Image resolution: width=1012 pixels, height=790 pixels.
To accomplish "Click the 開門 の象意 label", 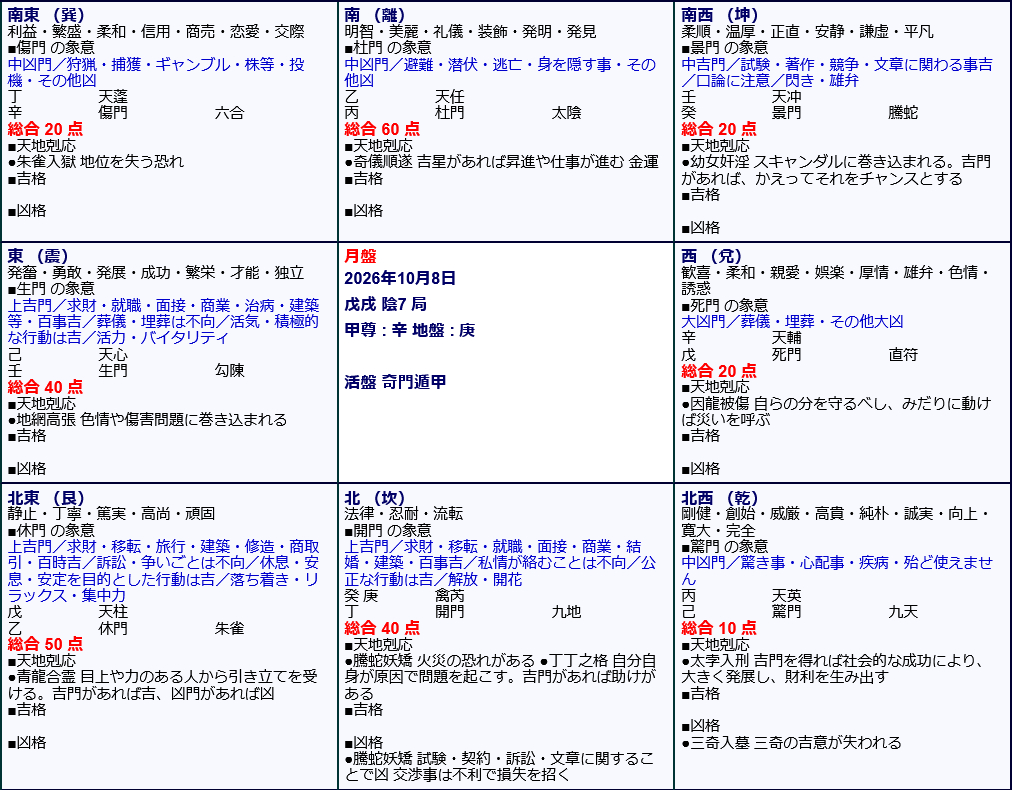I will tap(388, 531).
